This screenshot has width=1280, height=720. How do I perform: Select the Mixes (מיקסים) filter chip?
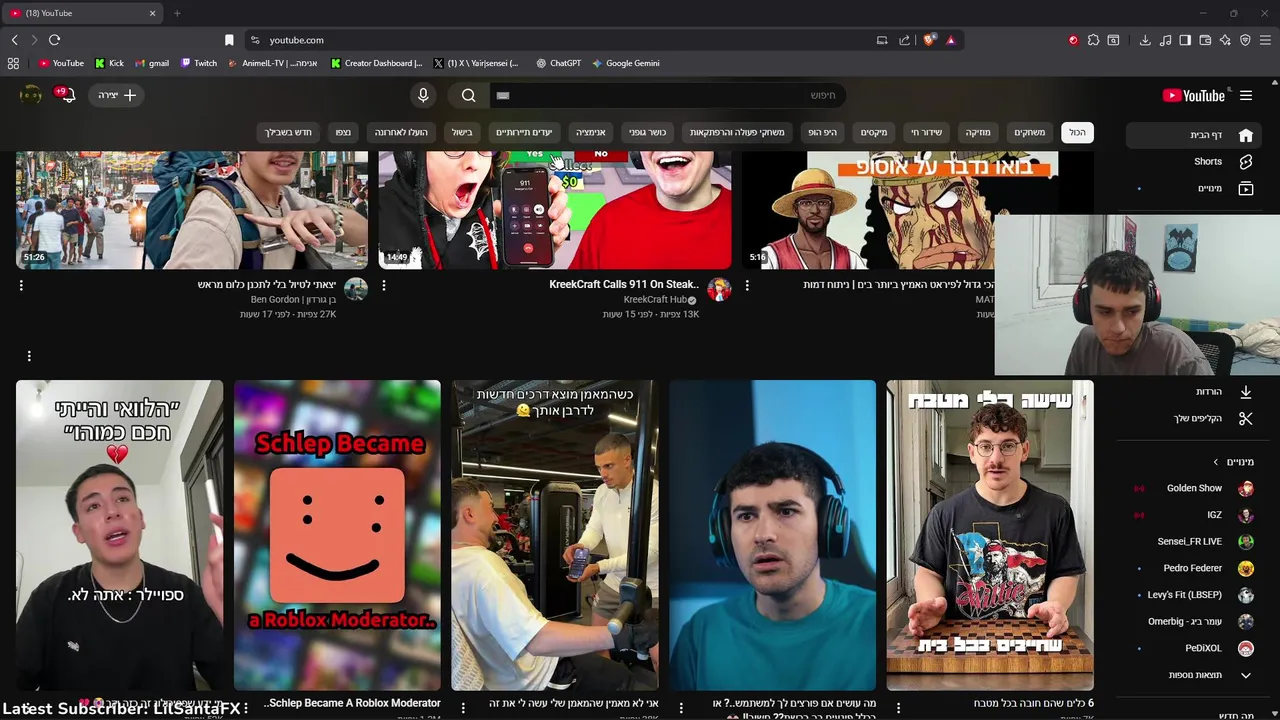[874, 132]
